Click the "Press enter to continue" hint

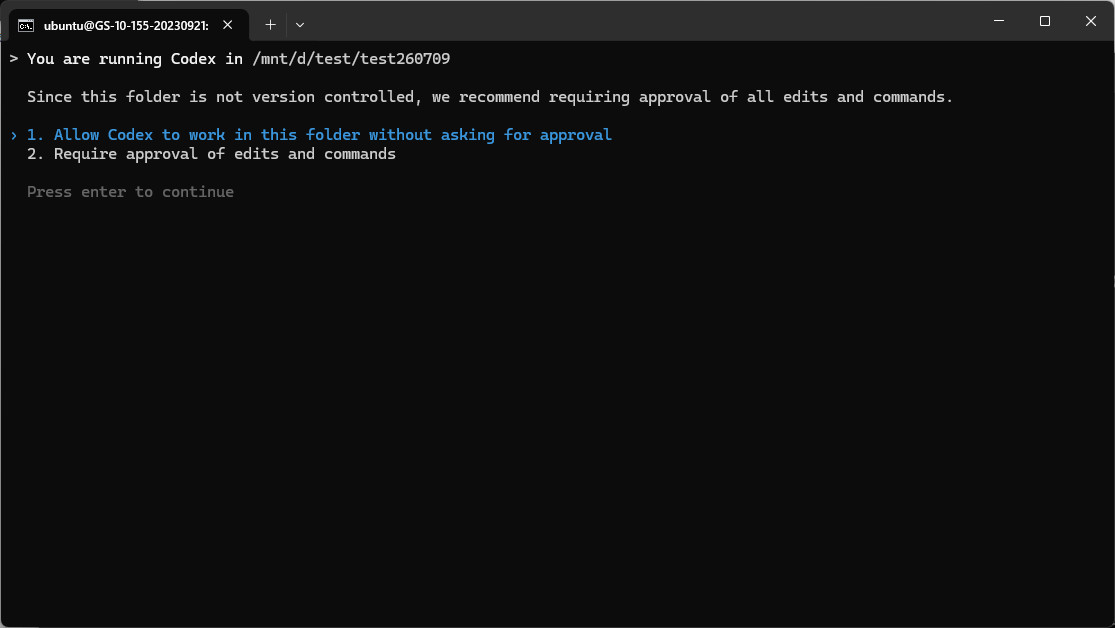pos(130,192)
